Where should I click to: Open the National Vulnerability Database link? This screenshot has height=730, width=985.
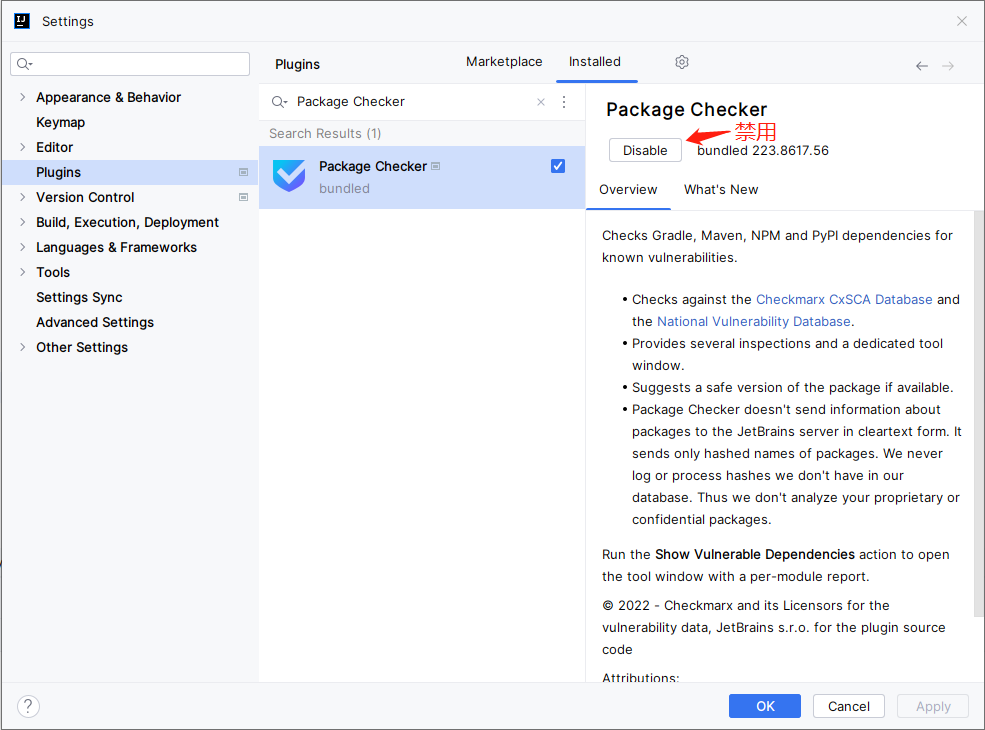pyautogui.click(x=753, y=322)
